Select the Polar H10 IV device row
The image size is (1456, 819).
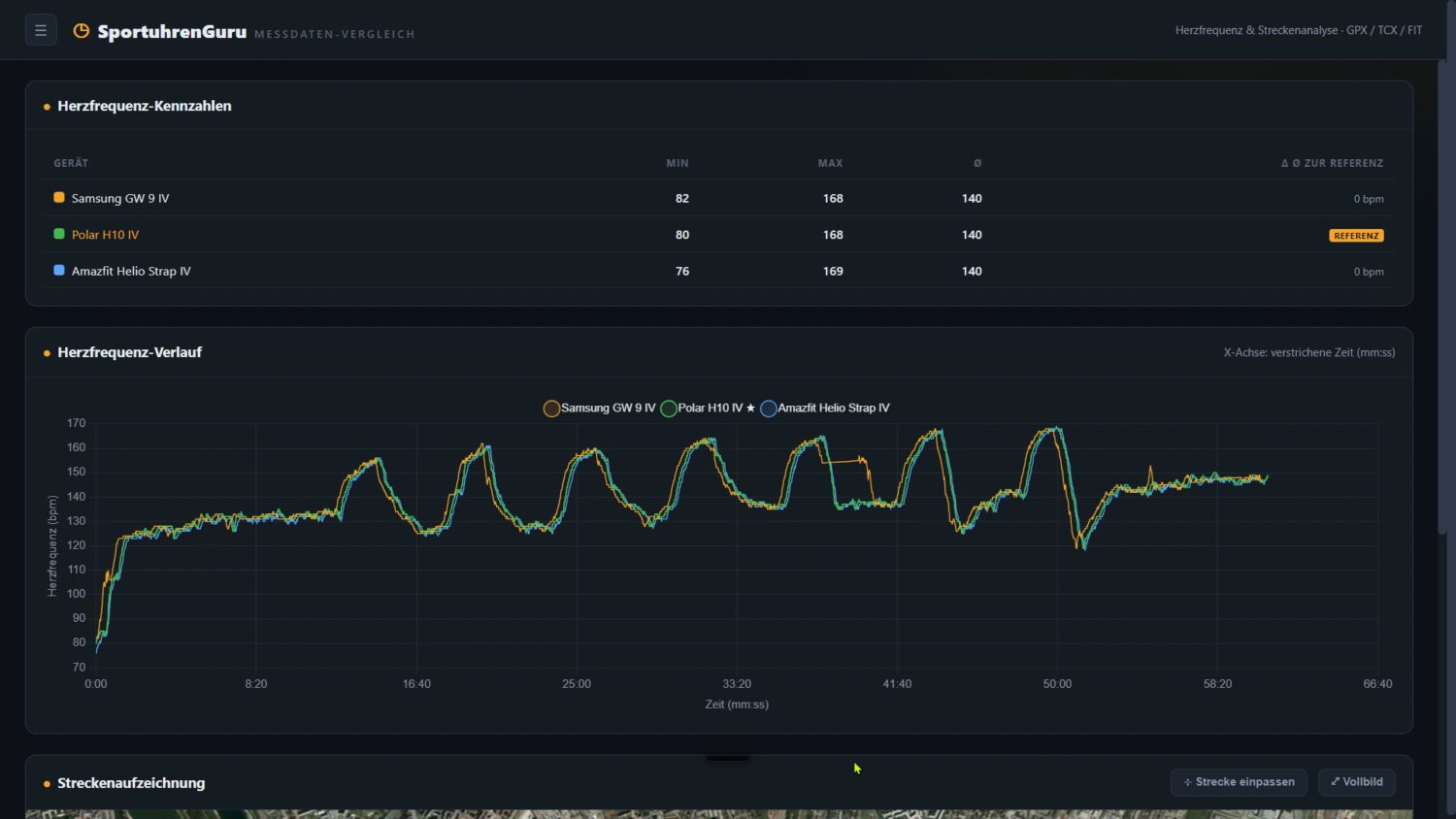pos(718,234)
